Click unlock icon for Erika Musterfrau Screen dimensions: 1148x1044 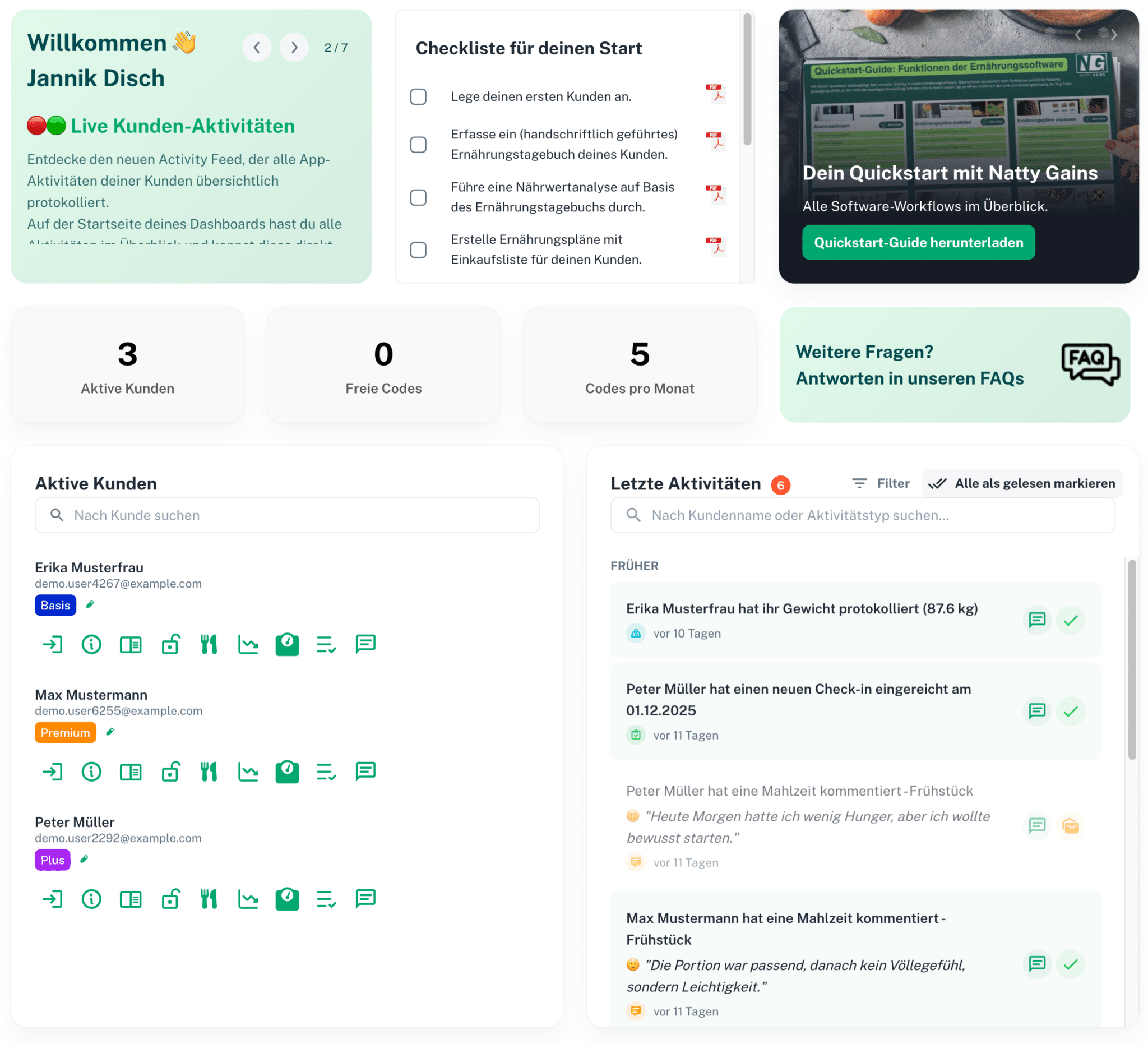[x=170, y=645]
